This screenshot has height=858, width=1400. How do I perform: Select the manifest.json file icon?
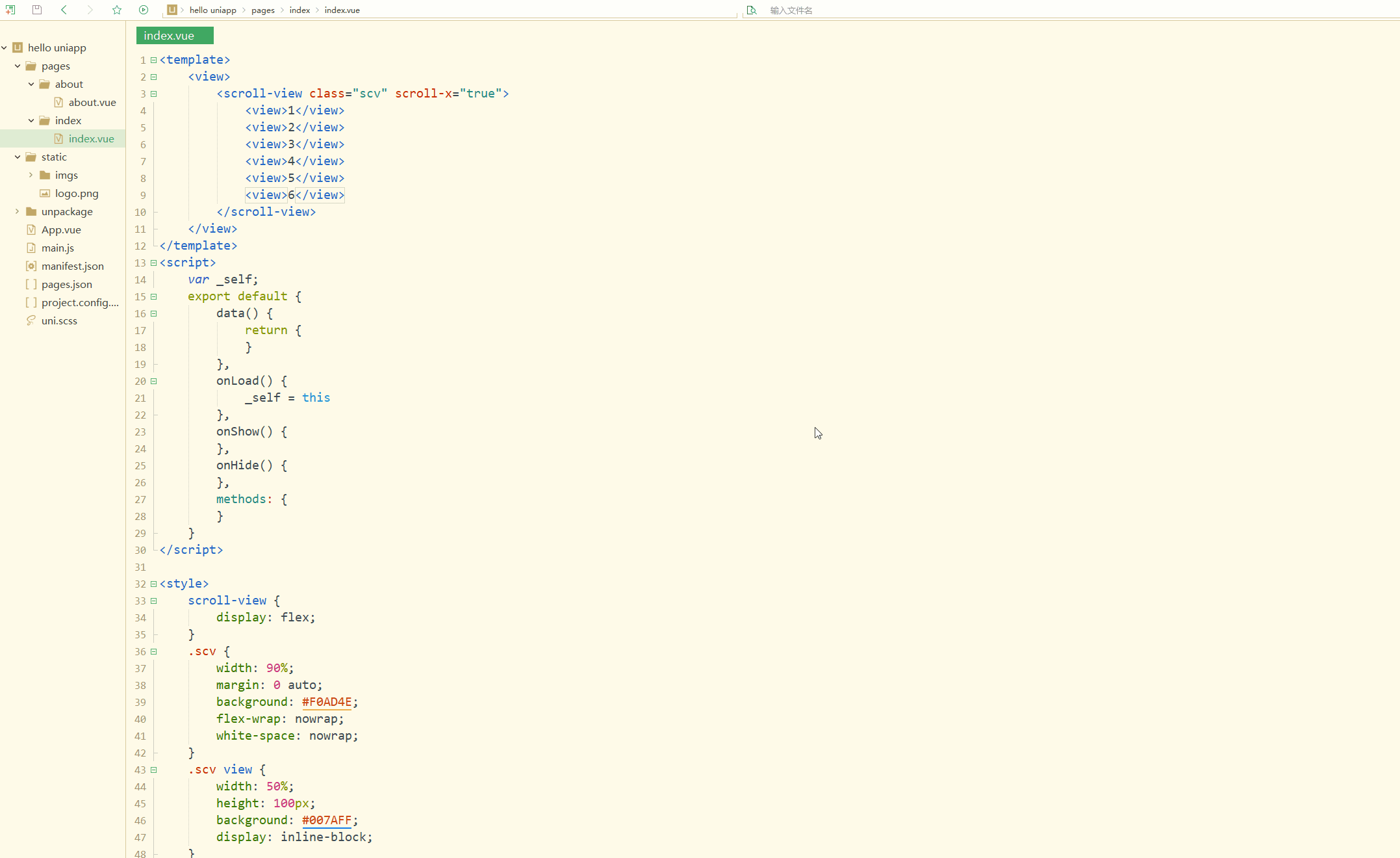pyautogui.click(x=31, y=266)
